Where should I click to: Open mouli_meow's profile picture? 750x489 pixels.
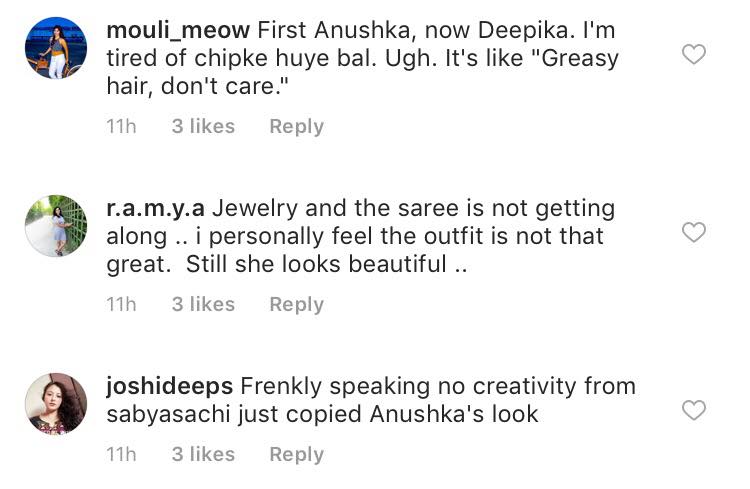click(x=56, y=48)
